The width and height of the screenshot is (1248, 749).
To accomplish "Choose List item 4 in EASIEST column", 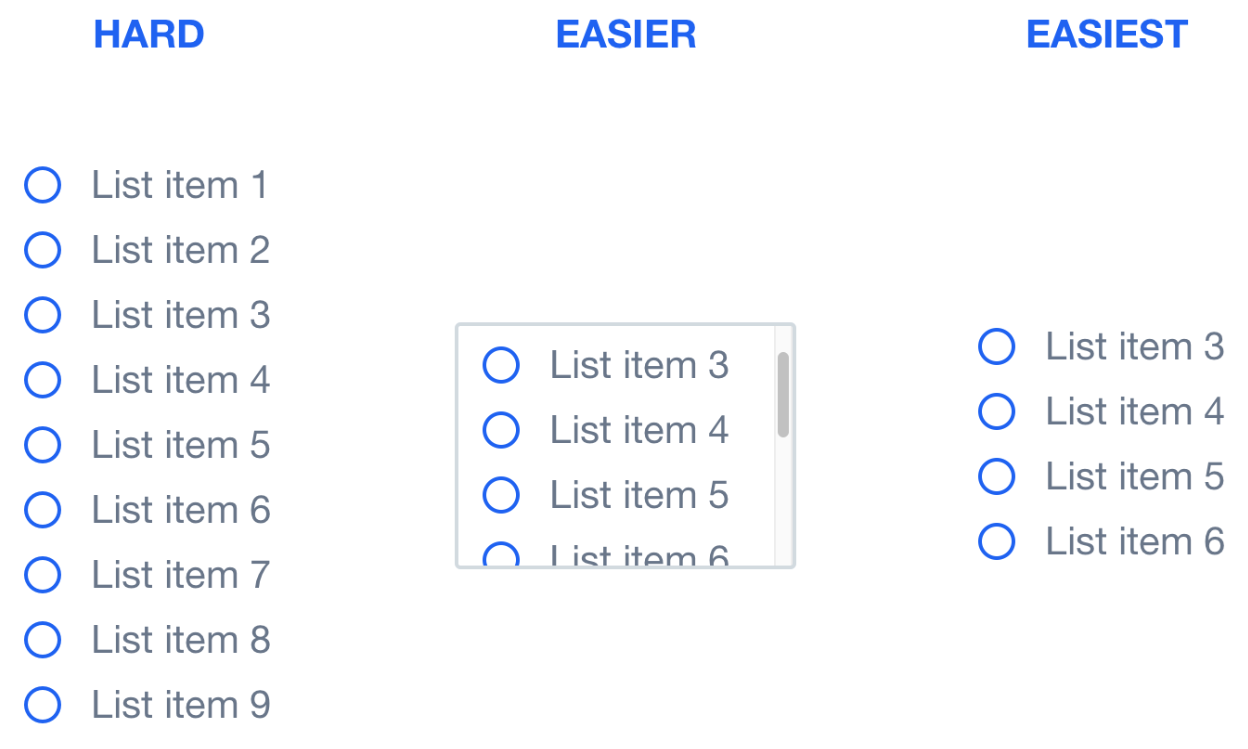I will click(997, 412).
